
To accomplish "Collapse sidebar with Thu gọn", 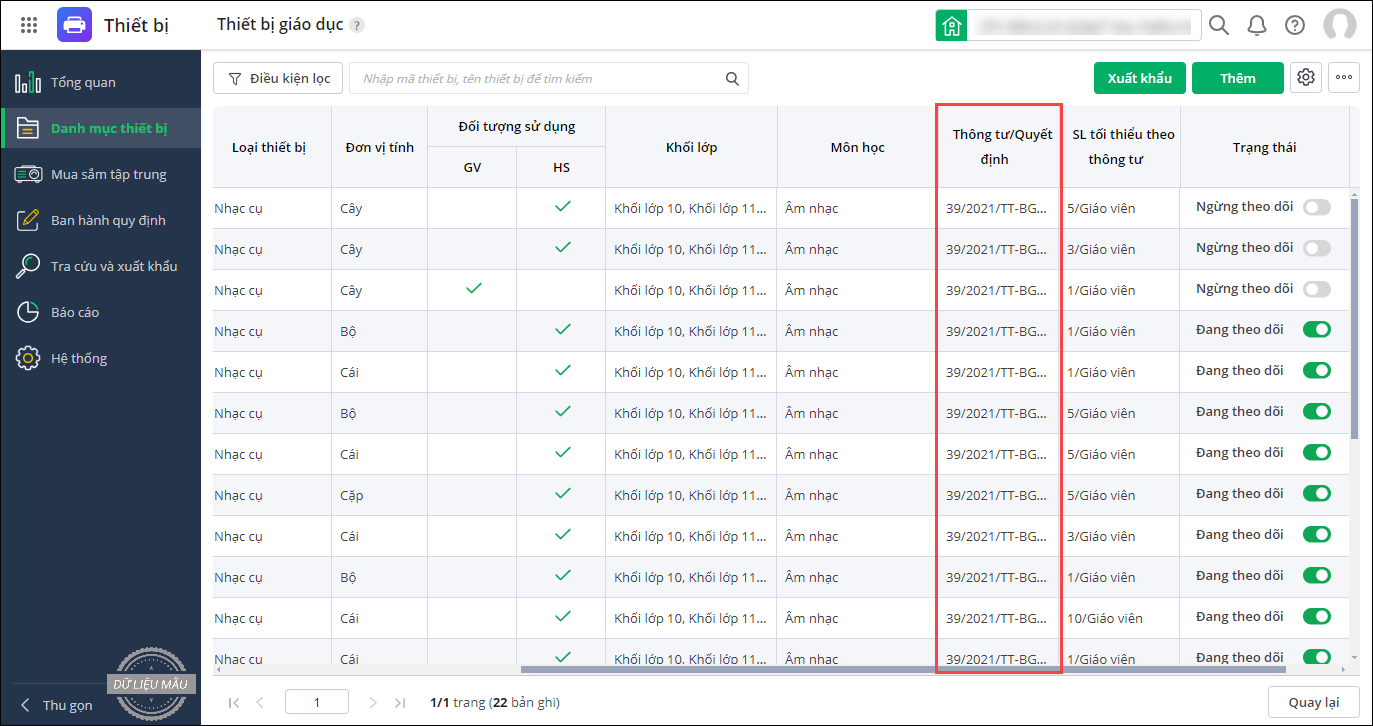I will coord(57,705).
